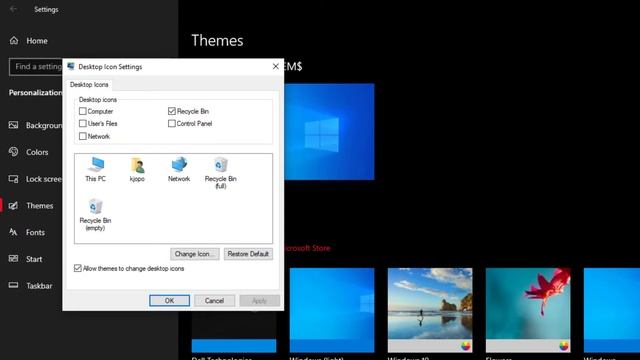Enable the Control Panel checkbox

pos(172,123)
